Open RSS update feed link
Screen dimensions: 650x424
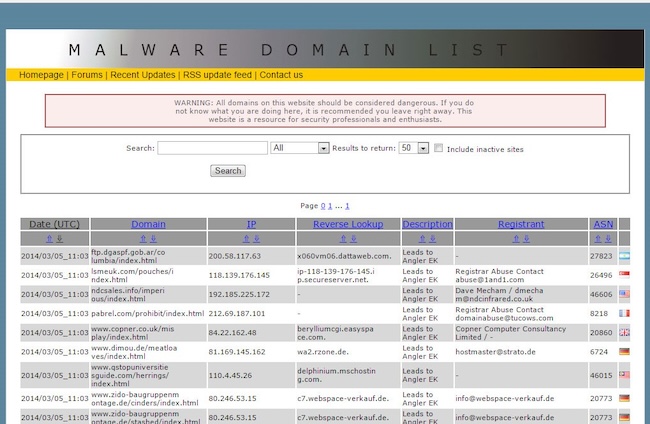coord(217,75)
